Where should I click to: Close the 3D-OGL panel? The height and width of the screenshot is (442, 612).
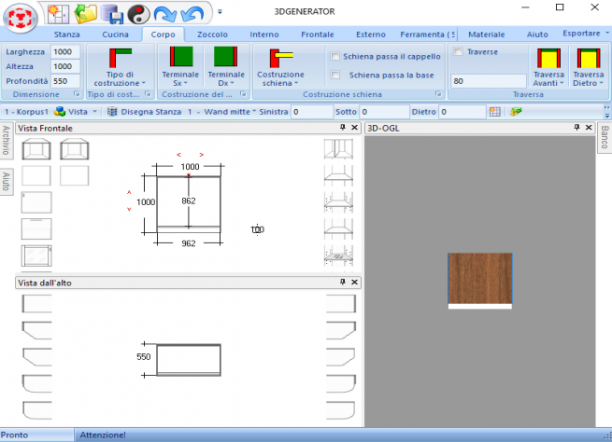pos(589,127)
